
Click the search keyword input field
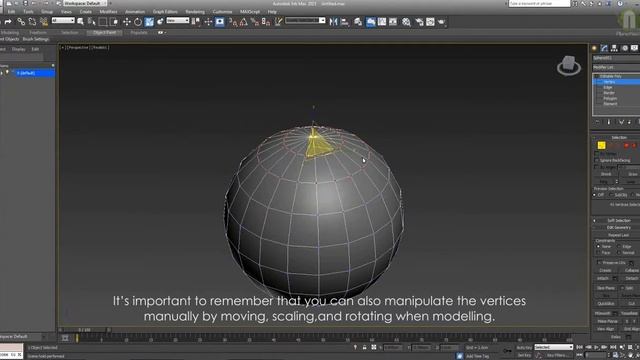[x=539, y=3]
